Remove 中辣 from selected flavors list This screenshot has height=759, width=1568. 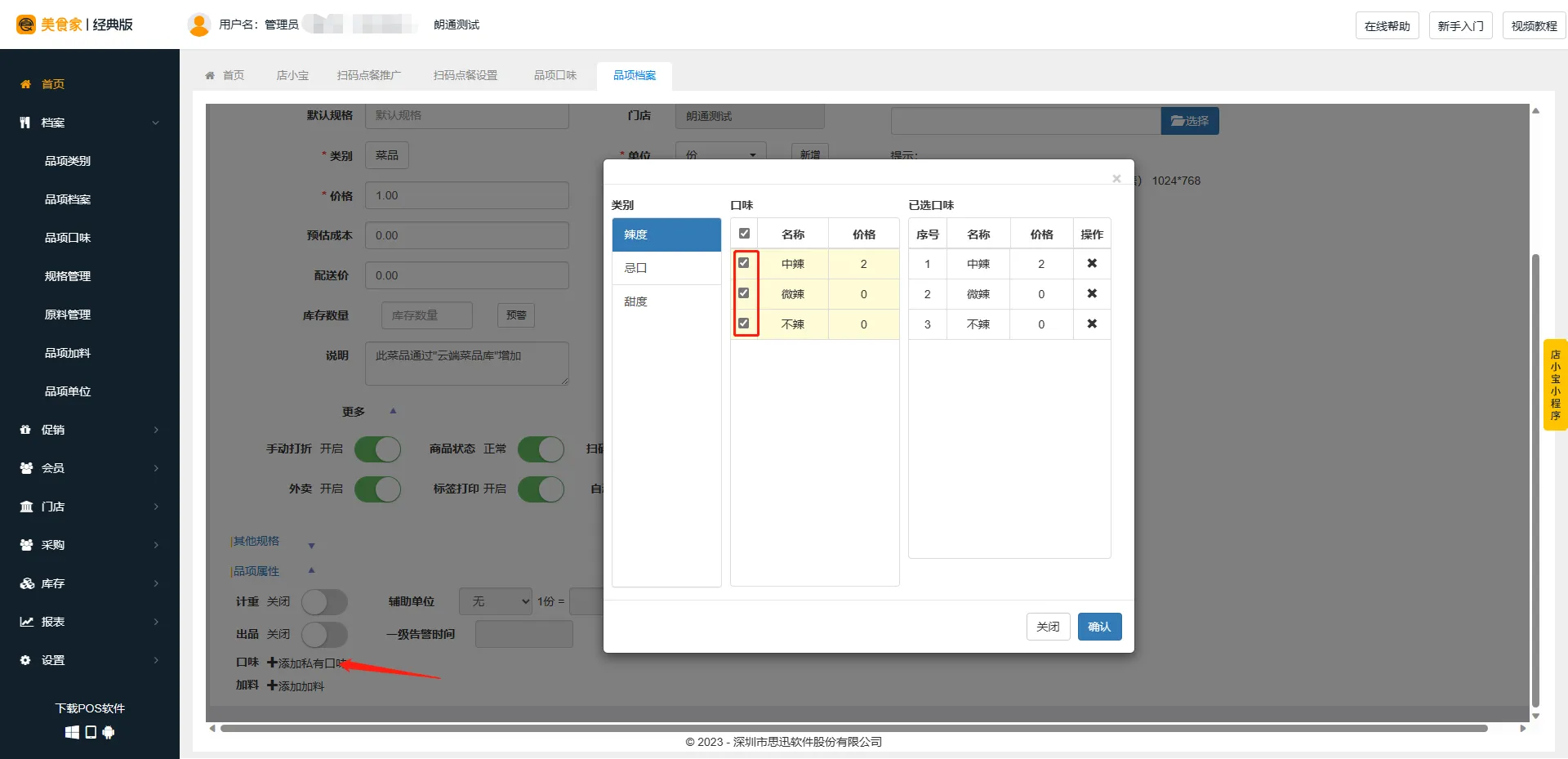pyautogui.click(x=1092, y=264)
